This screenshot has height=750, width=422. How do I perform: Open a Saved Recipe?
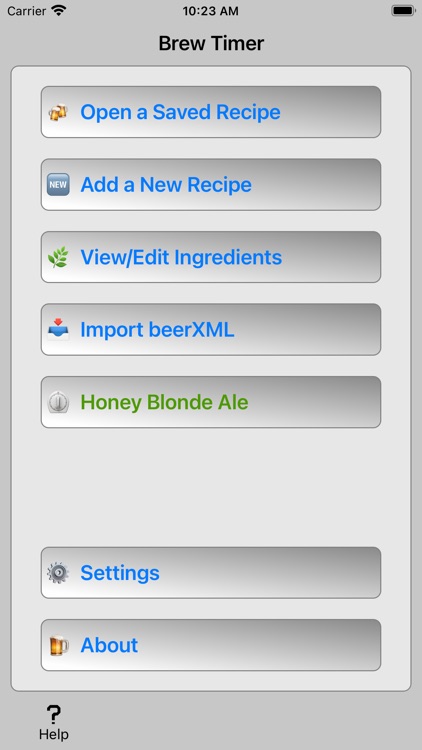[x=211, y=112]
